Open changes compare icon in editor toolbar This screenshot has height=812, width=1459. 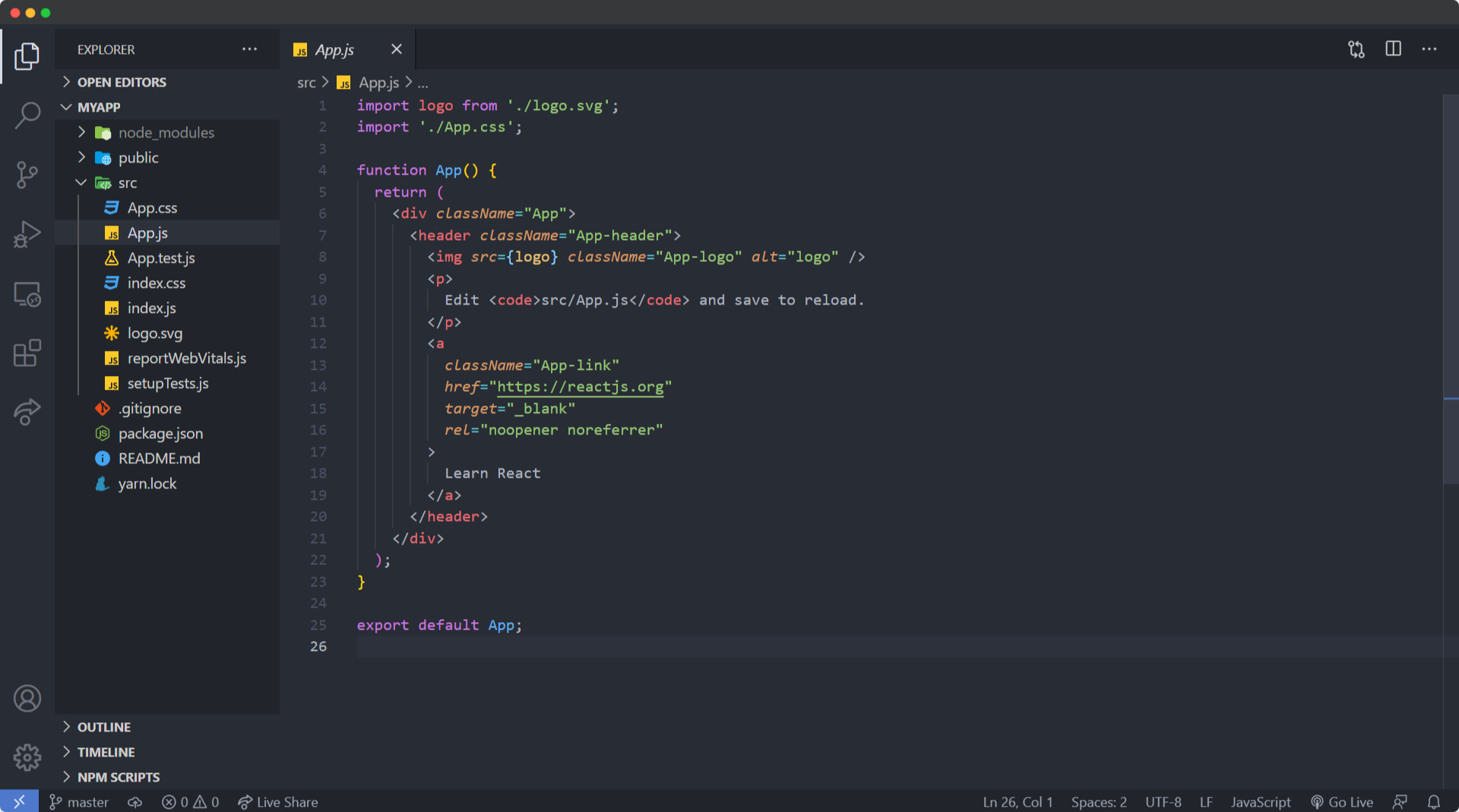coord(1356,49)
